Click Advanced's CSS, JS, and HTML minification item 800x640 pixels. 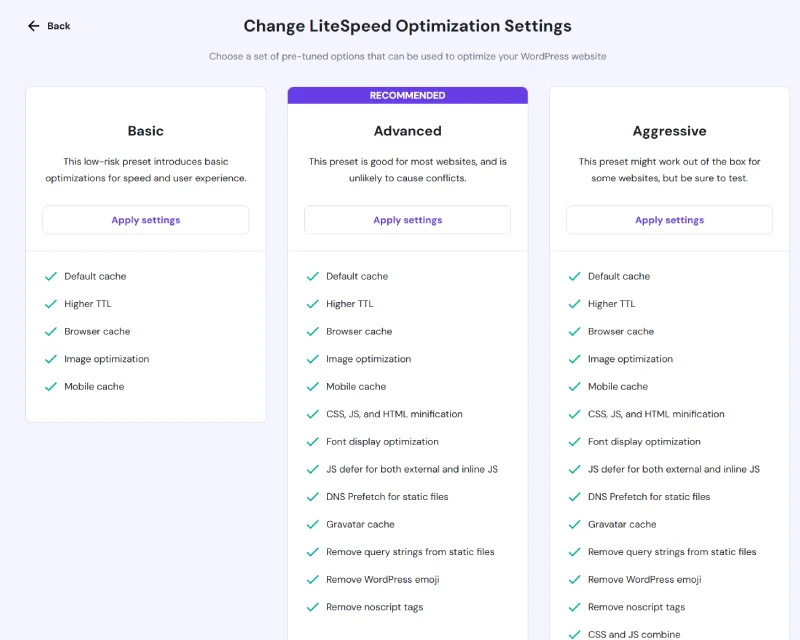click(x=394, y=414)
